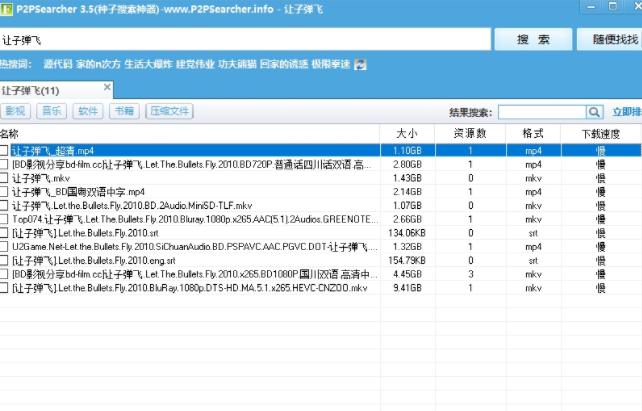Screen dimensions: 642x411
Task: Check the U2Game.Net row checkbox
Action: [x=4, y=246]
